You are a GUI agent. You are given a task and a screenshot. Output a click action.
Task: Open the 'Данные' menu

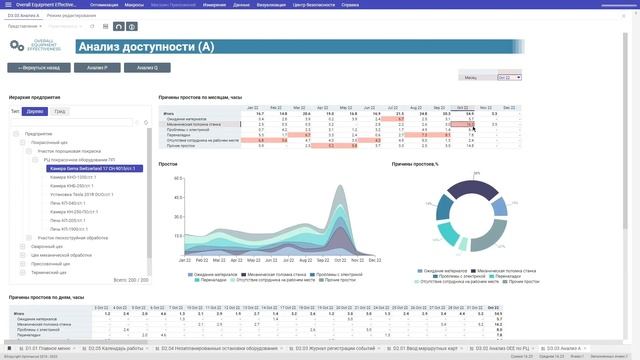point(241,5)
